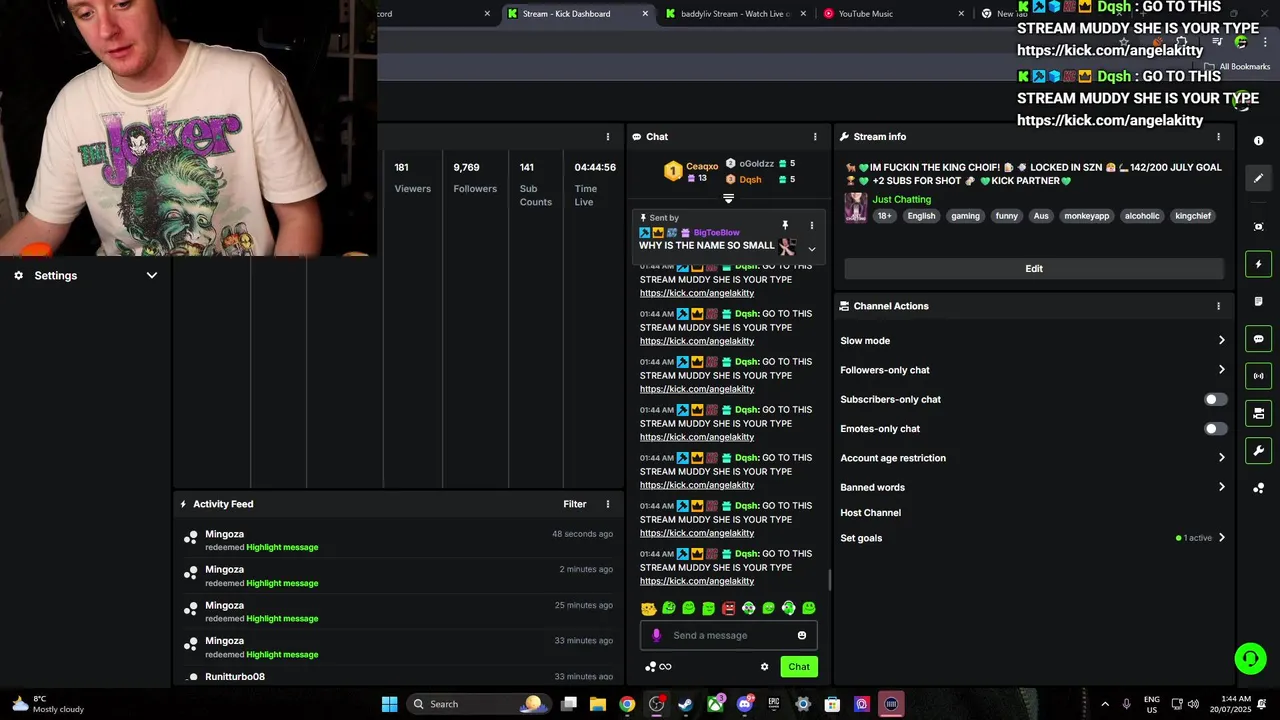
Task: Click the Just Chatting category thumbnail
Action: pos(856,207)
